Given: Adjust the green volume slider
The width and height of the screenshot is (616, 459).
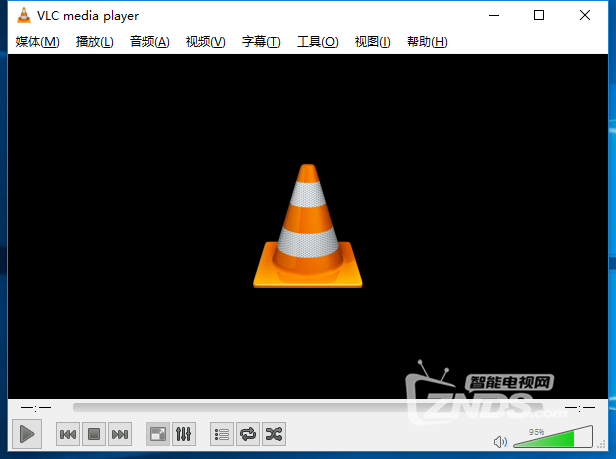Looking at the screenshot, I should point(553,437).
